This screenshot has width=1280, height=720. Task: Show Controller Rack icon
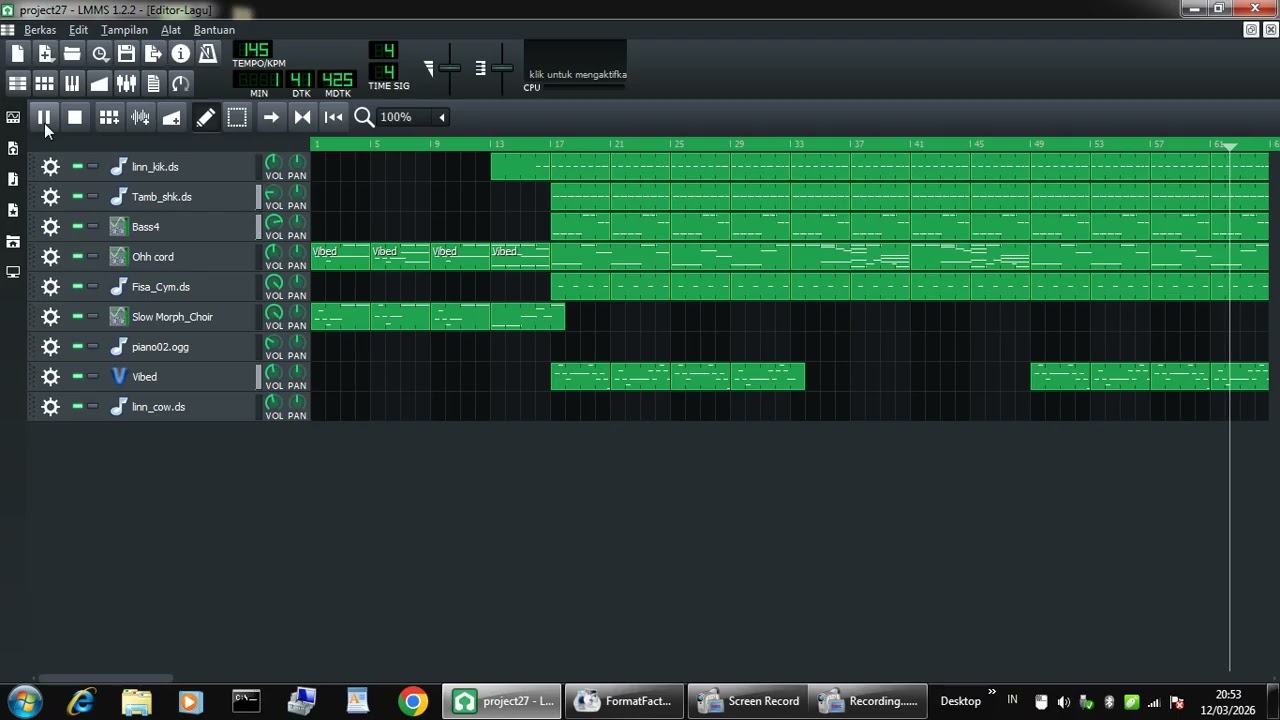coord(180,84)
